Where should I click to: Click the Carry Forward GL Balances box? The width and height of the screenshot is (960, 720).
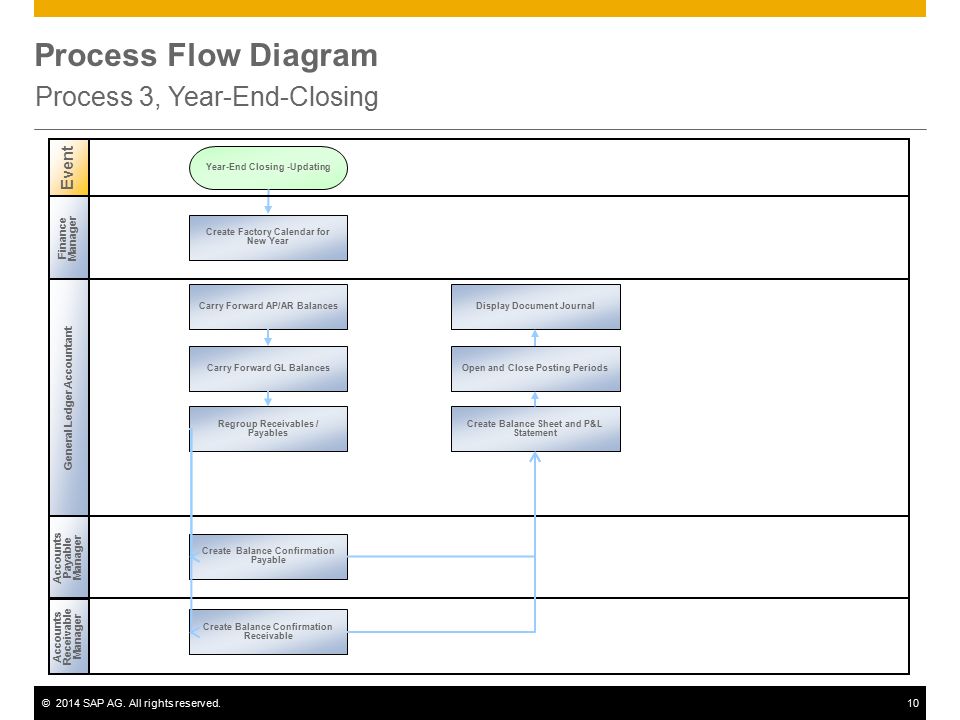coord(268,369)
